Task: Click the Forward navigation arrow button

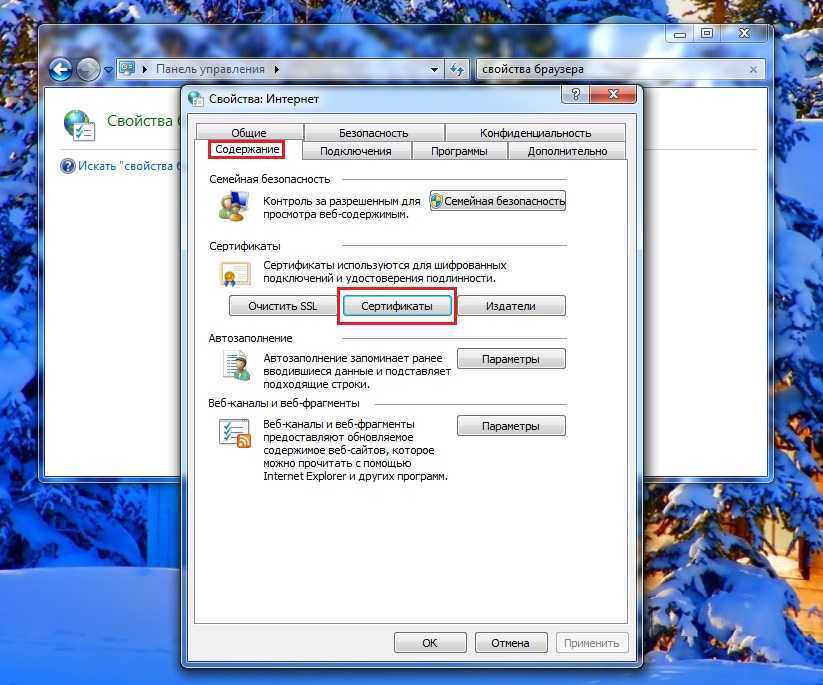Action: [88, 70]
